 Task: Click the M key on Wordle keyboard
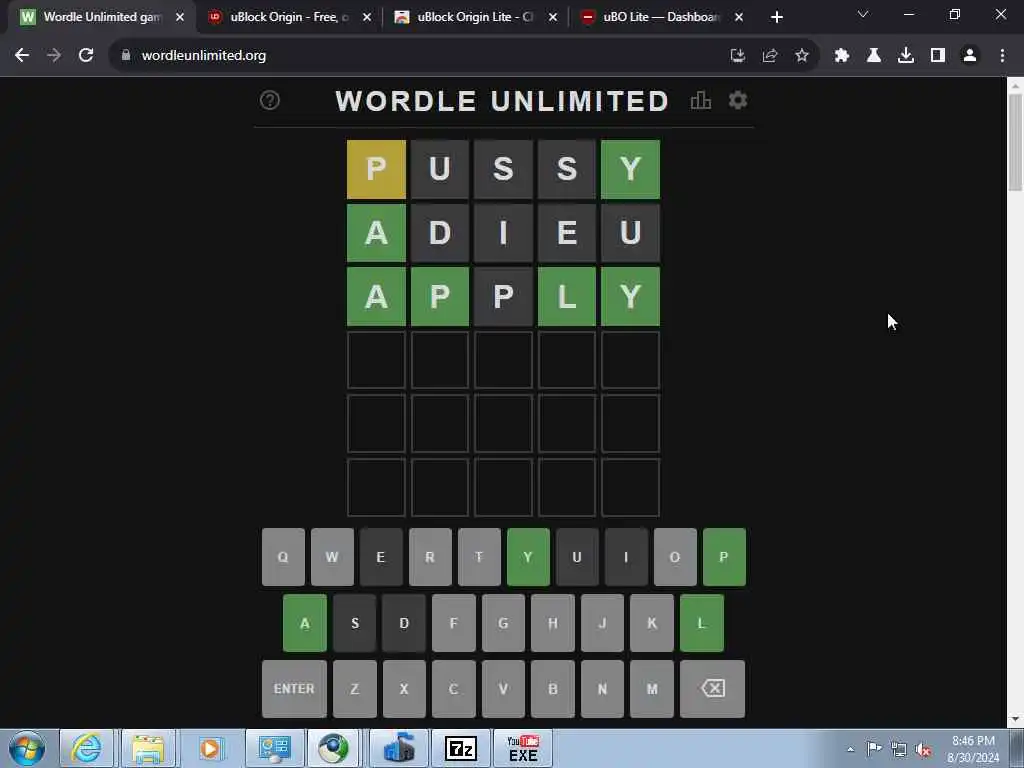652,688
